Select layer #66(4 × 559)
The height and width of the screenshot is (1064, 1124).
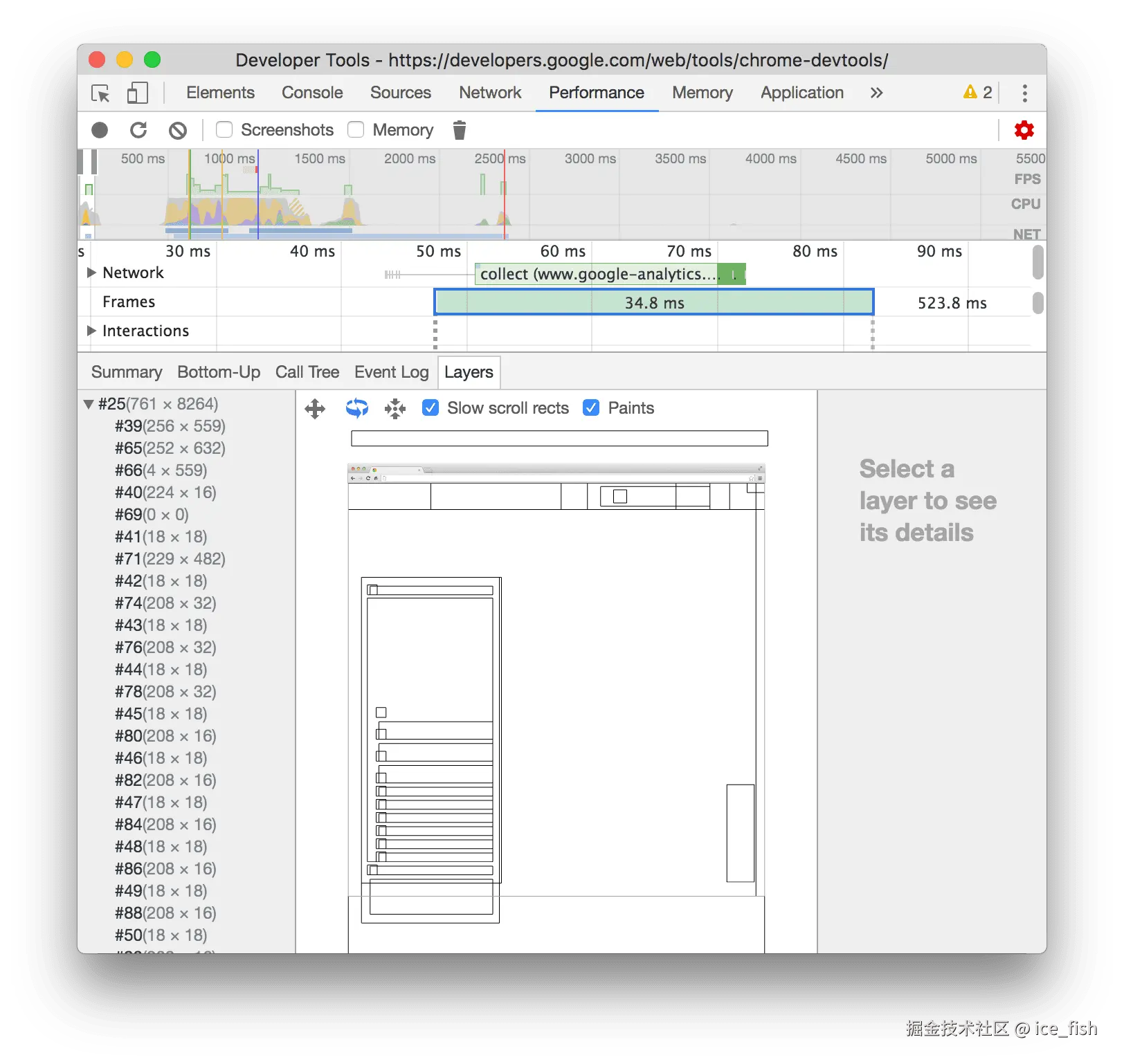pos(161,470)
